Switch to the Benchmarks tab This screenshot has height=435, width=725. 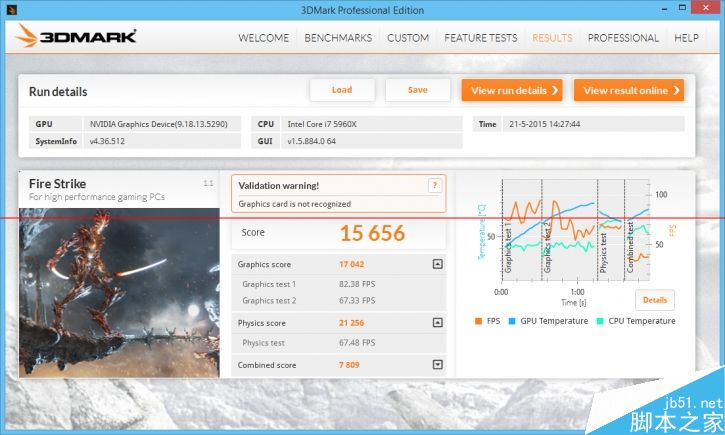coord(338,38)
